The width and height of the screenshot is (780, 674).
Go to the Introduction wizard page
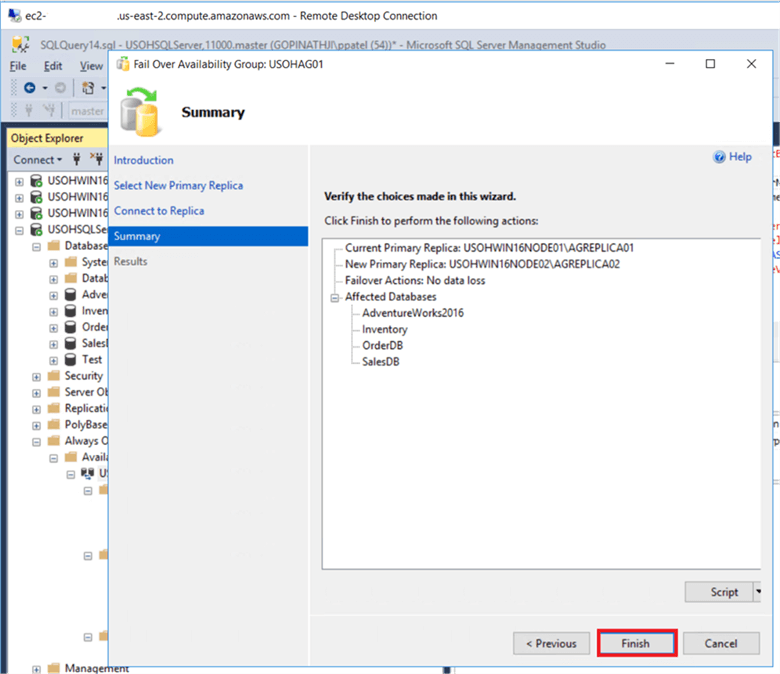point(143,160)
